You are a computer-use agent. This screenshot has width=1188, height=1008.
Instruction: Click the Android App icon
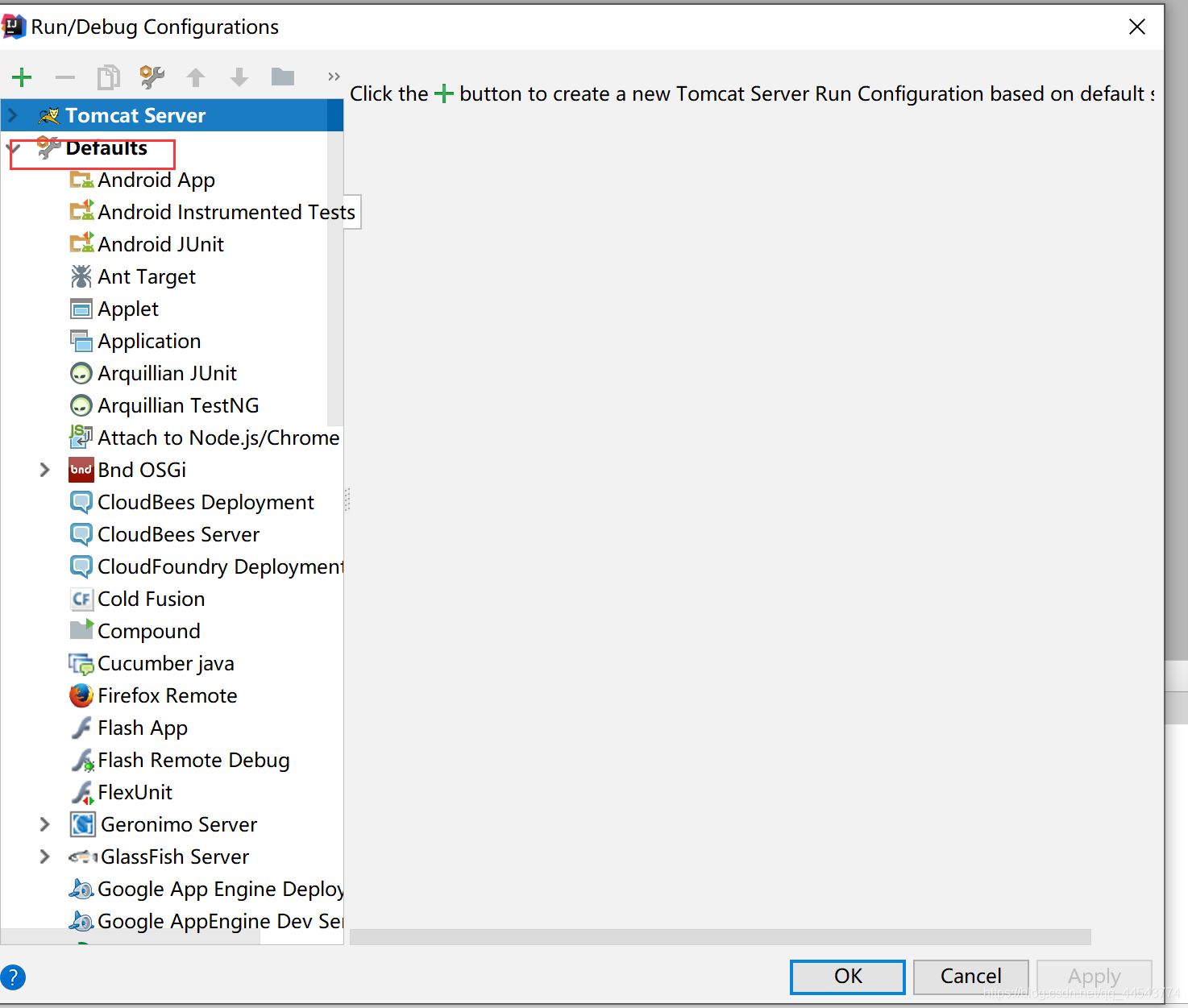pyautogui.click(x=81, y=180)
